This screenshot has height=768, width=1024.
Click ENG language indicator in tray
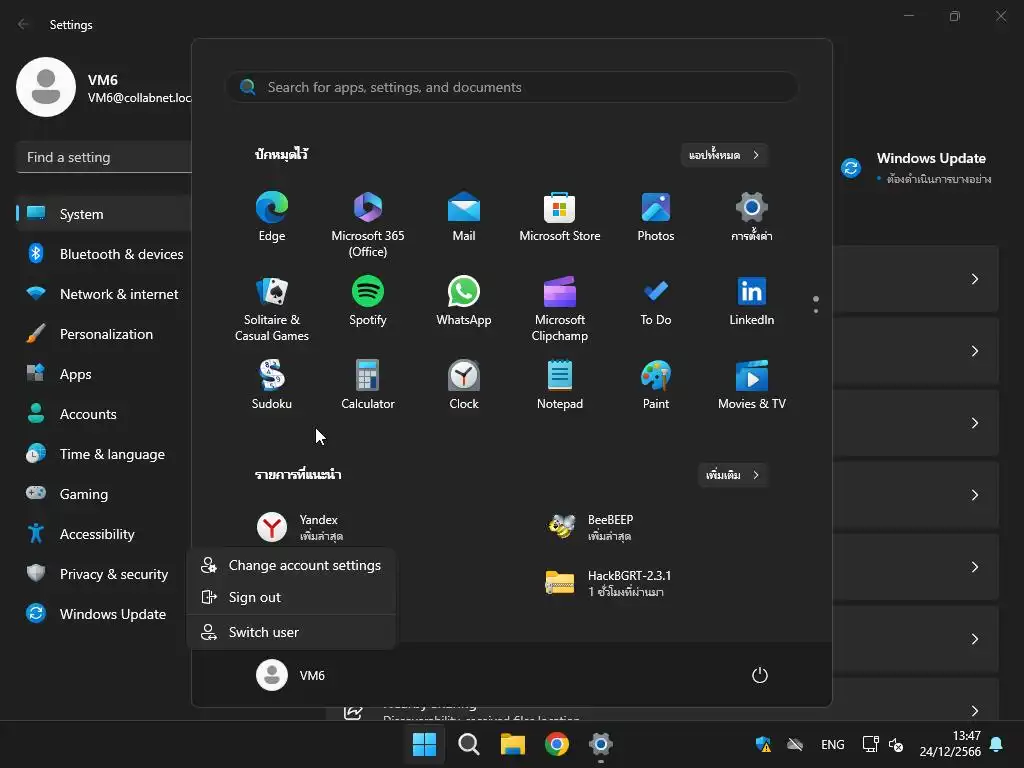coord(833,744)
